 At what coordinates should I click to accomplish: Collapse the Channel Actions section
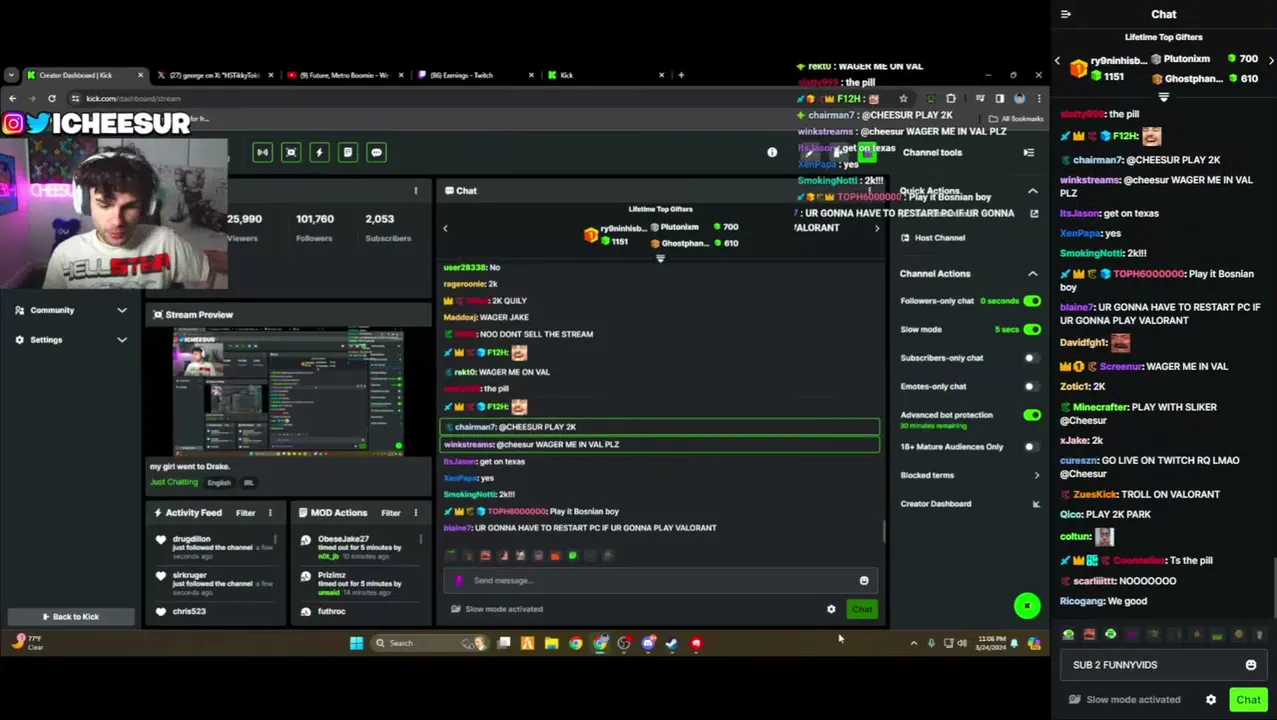tap(1033, 273)
